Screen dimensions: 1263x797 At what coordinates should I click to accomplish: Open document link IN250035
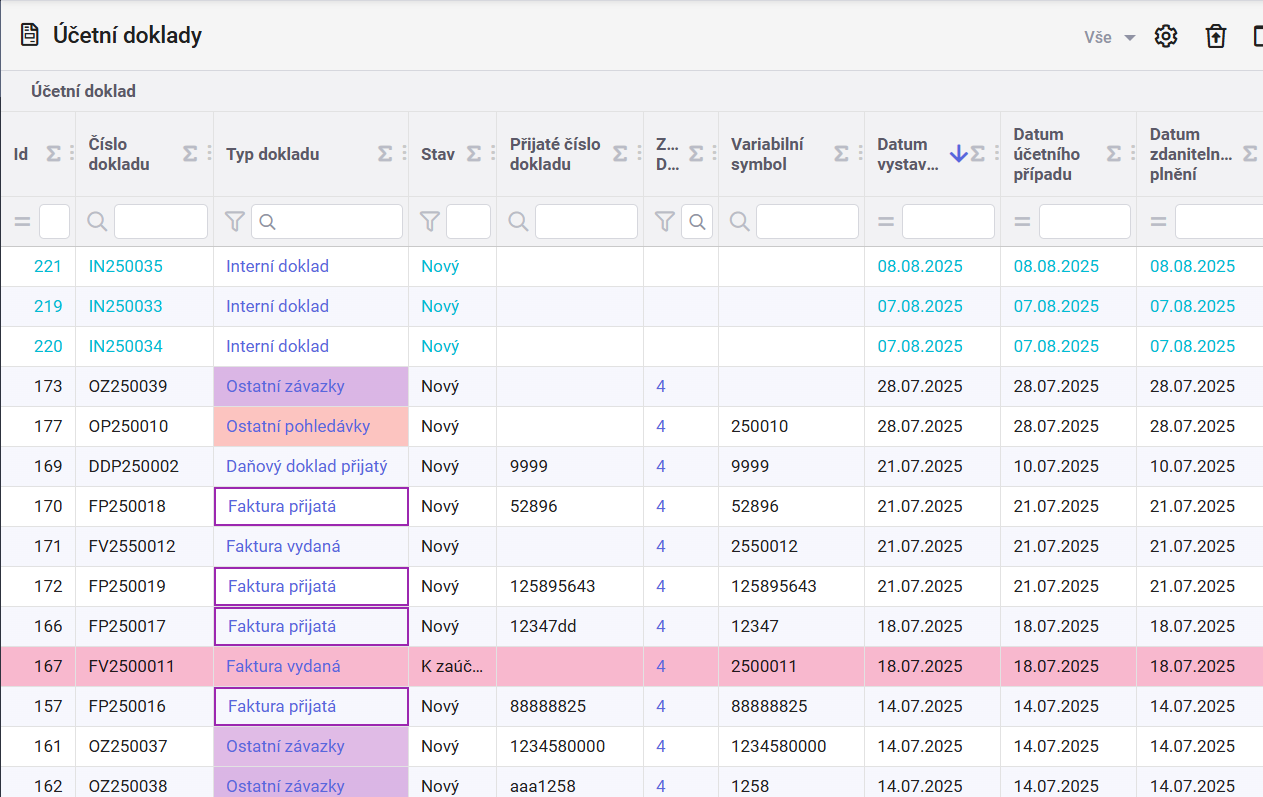[125, 266]
